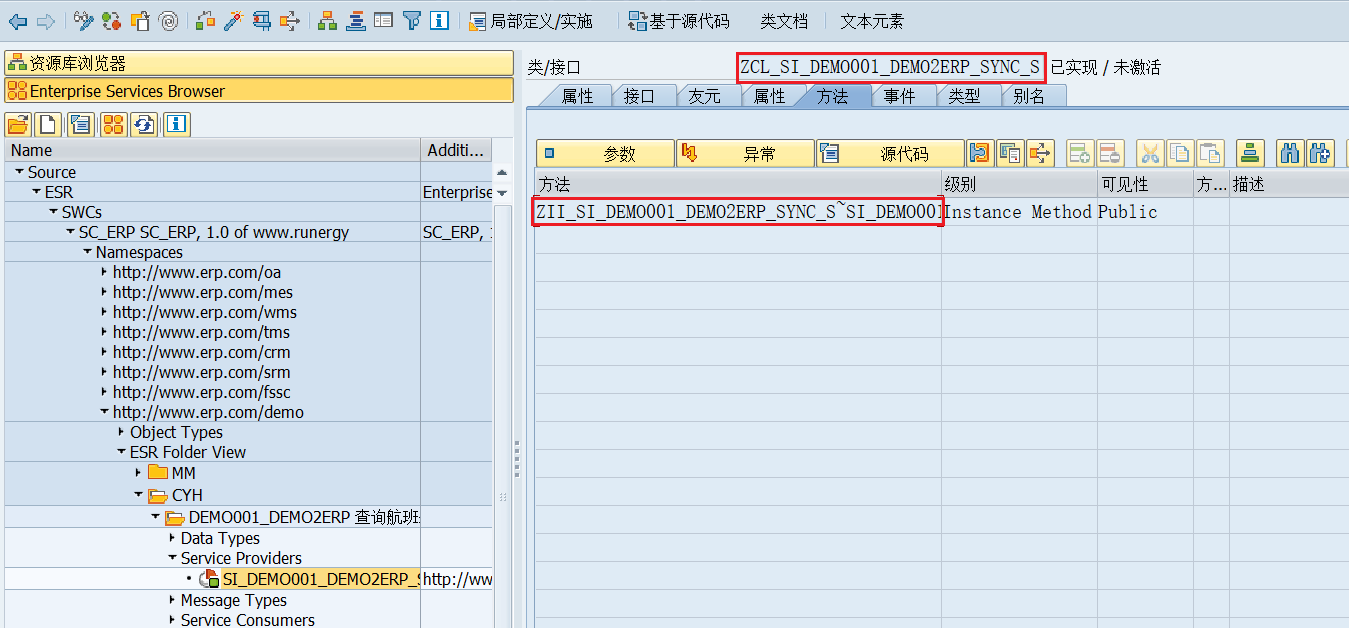Click the green sort stack icon
Image resolution: width=1349 pixels, height=628 pixels.
click(x=1249, y=153)
